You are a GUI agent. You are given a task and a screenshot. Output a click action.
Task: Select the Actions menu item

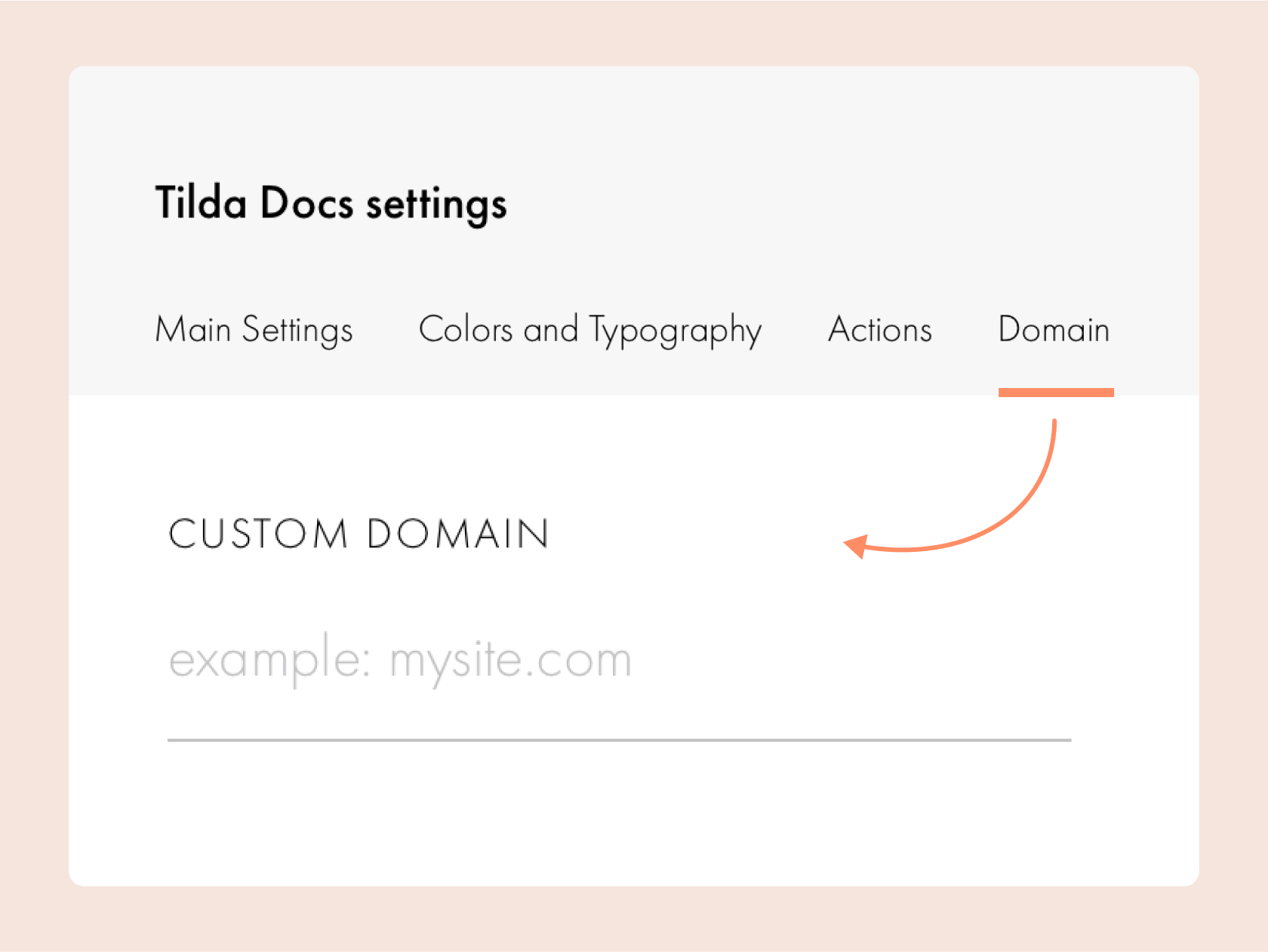pyautogui.click(x=879, y=330)
